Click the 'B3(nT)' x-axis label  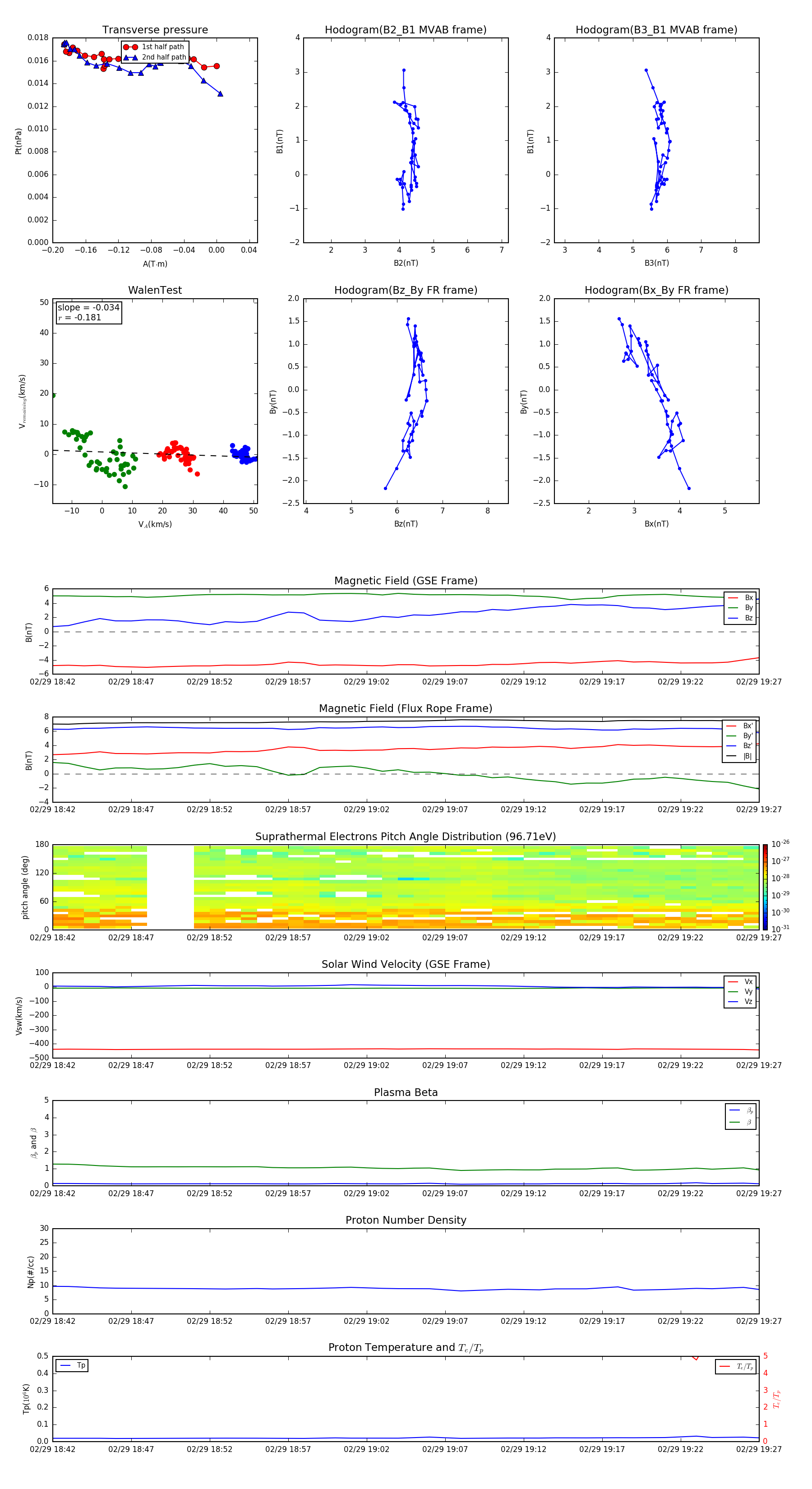coord(656,264)
